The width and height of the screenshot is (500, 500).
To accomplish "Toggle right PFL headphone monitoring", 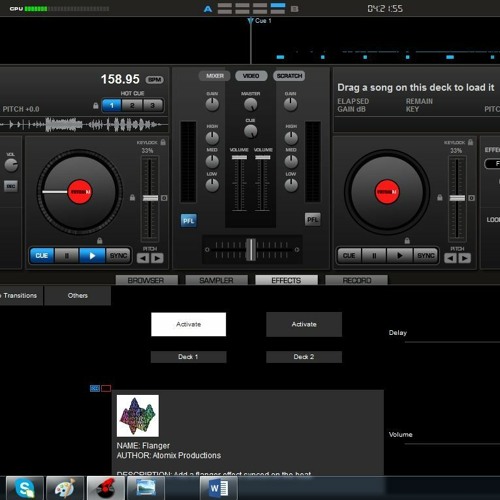I will (x=312, y=220).
